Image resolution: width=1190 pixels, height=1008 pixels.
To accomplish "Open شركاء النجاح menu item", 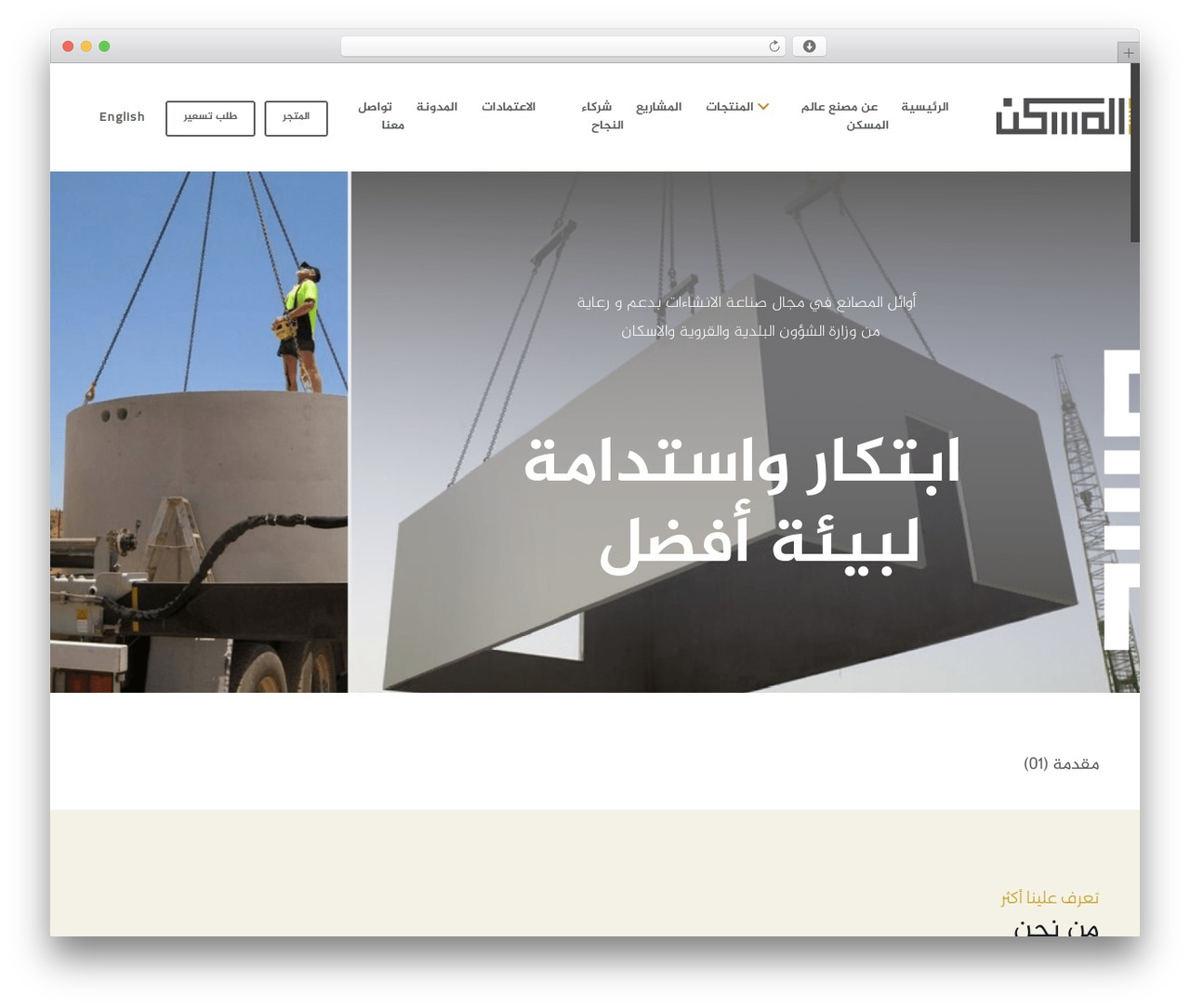I will pyautogui.click(x=602, y=116).
